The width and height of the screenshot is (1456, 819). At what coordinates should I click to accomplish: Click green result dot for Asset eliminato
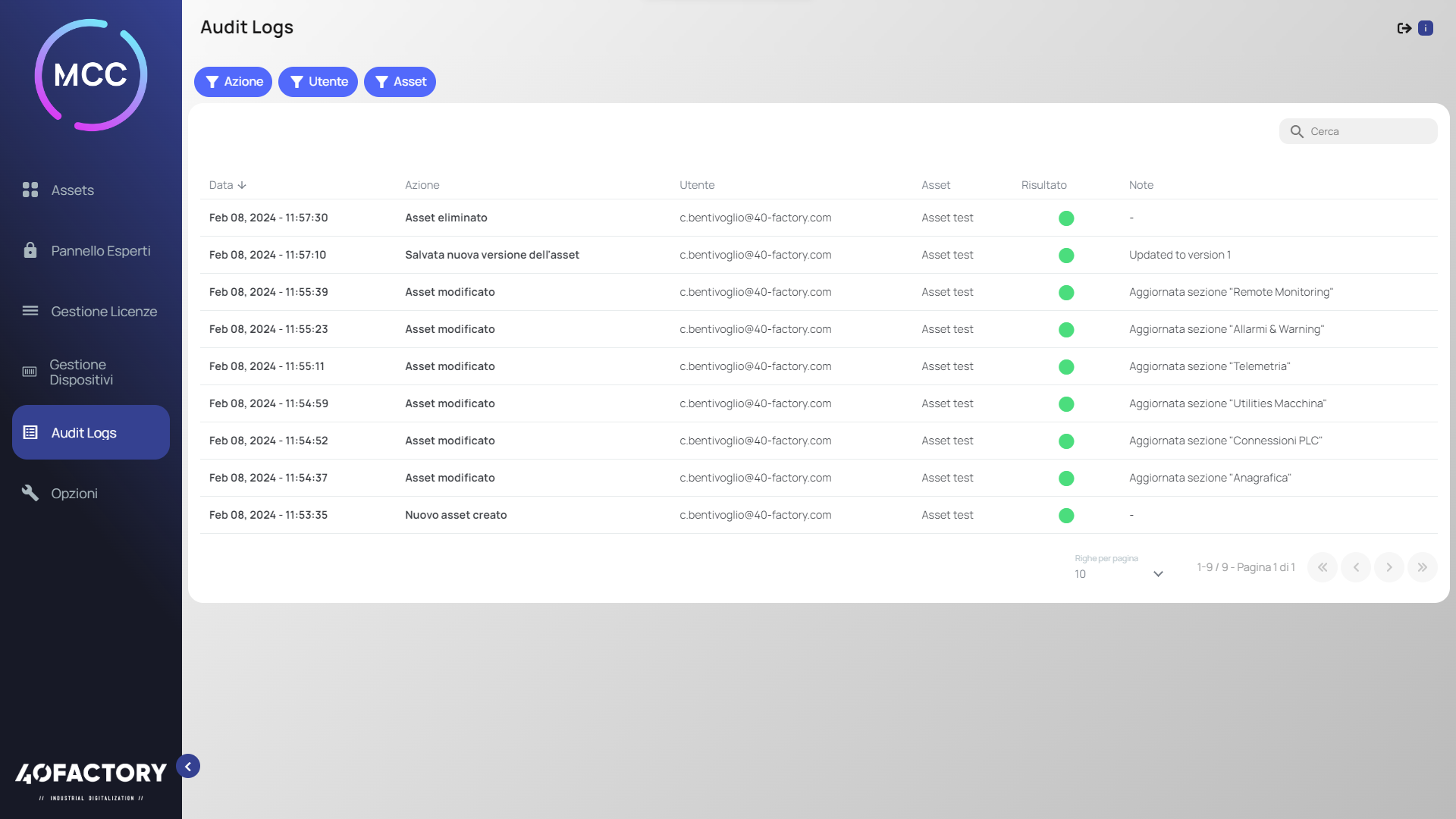click(1065, 218)
